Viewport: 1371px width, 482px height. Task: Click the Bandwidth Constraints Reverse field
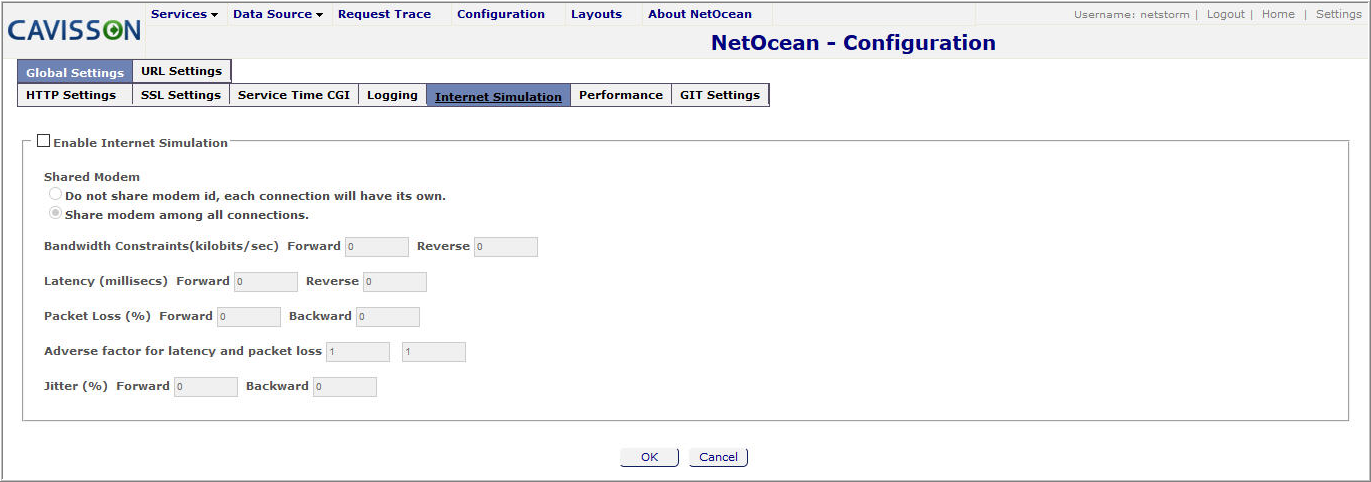coord(506,247)
